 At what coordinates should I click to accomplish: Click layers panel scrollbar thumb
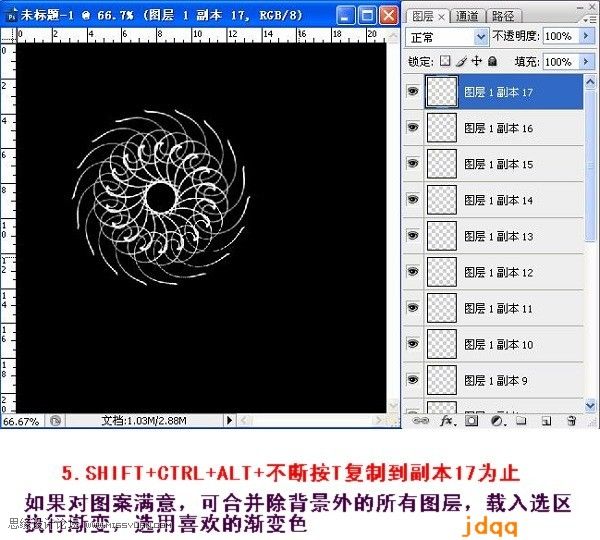pyautogui.click(x=590, y=165)
